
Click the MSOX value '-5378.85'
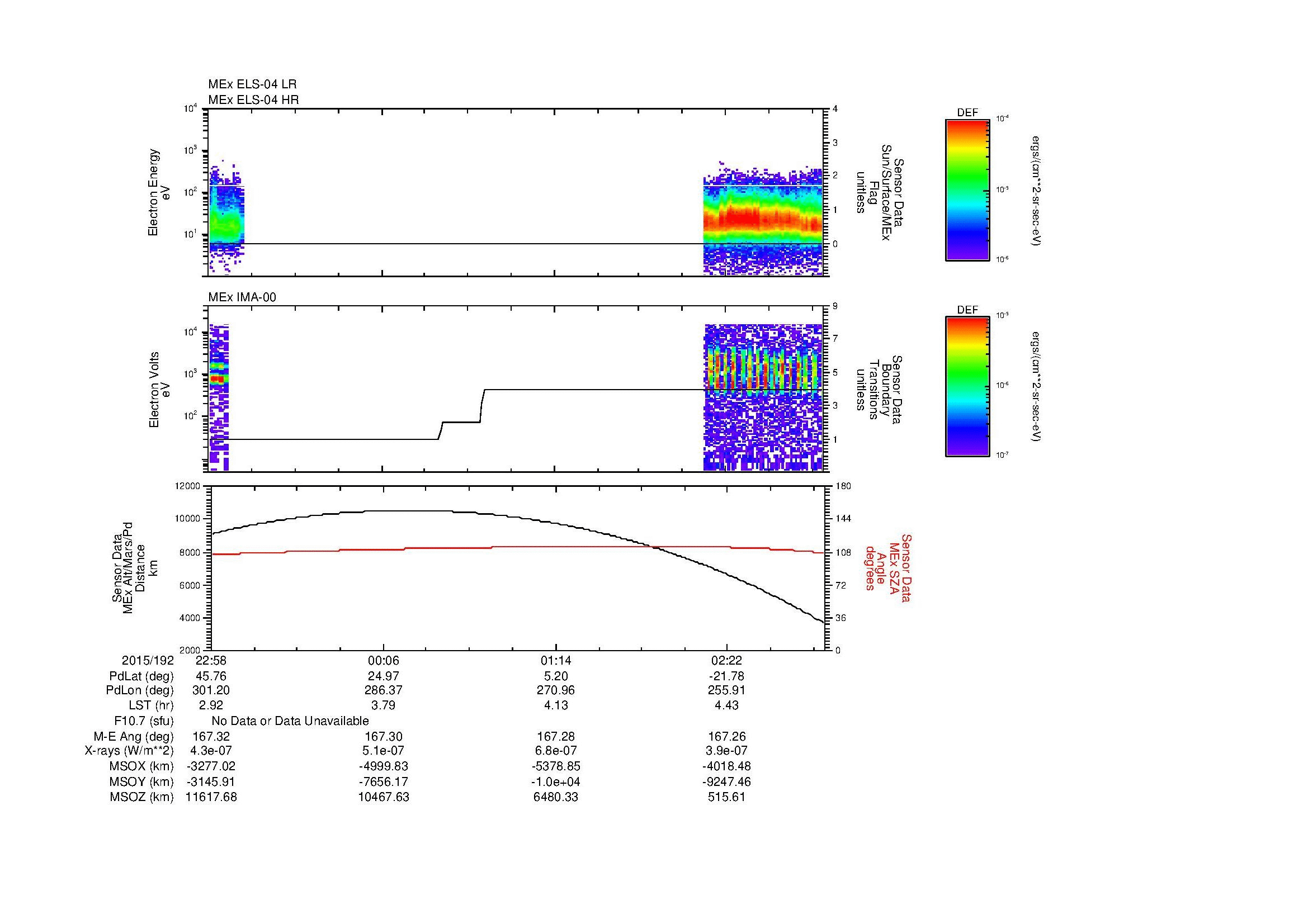[x=555, y=766]
